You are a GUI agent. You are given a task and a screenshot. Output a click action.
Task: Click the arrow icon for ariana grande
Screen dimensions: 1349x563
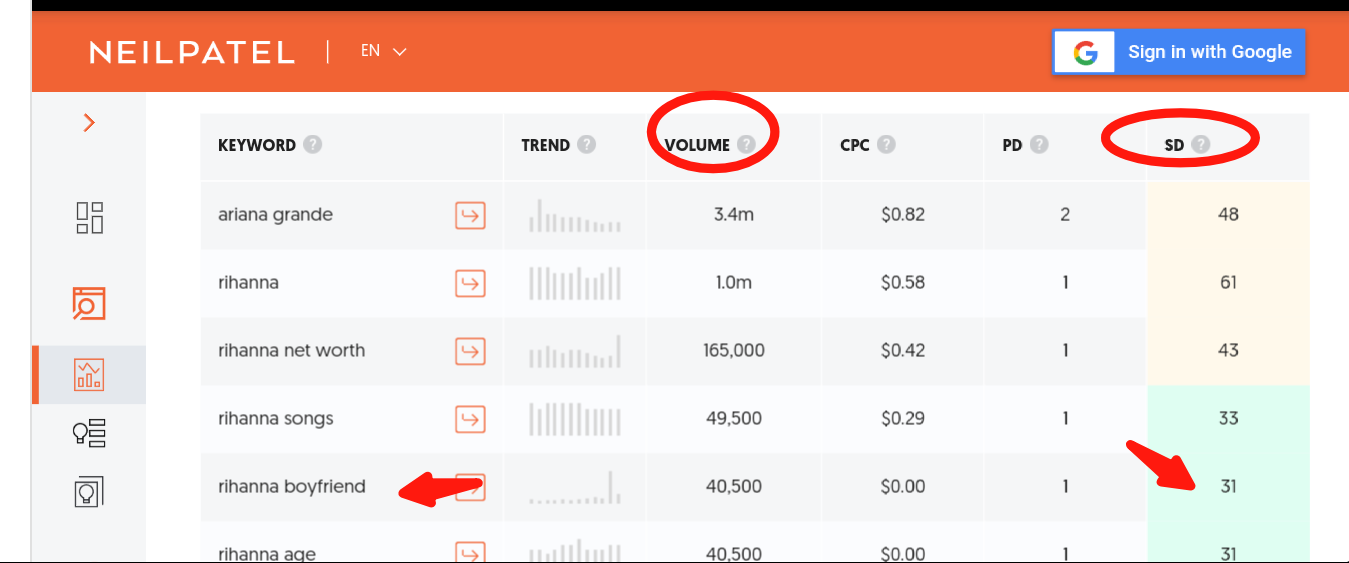[x=470, y=215]
